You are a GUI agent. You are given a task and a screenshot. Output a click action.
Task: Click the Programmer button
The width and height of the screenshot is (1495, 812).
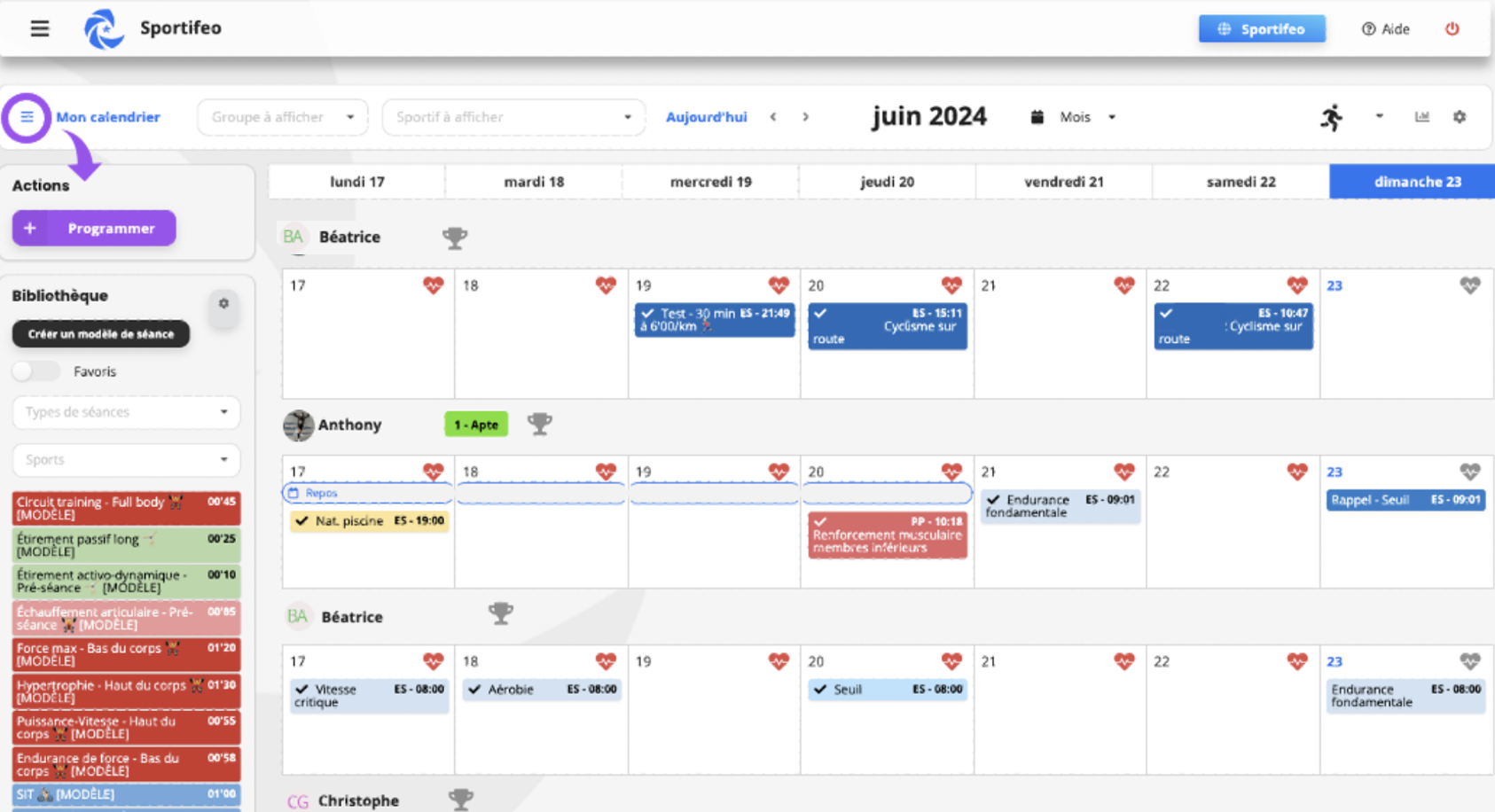click(94, 228)
